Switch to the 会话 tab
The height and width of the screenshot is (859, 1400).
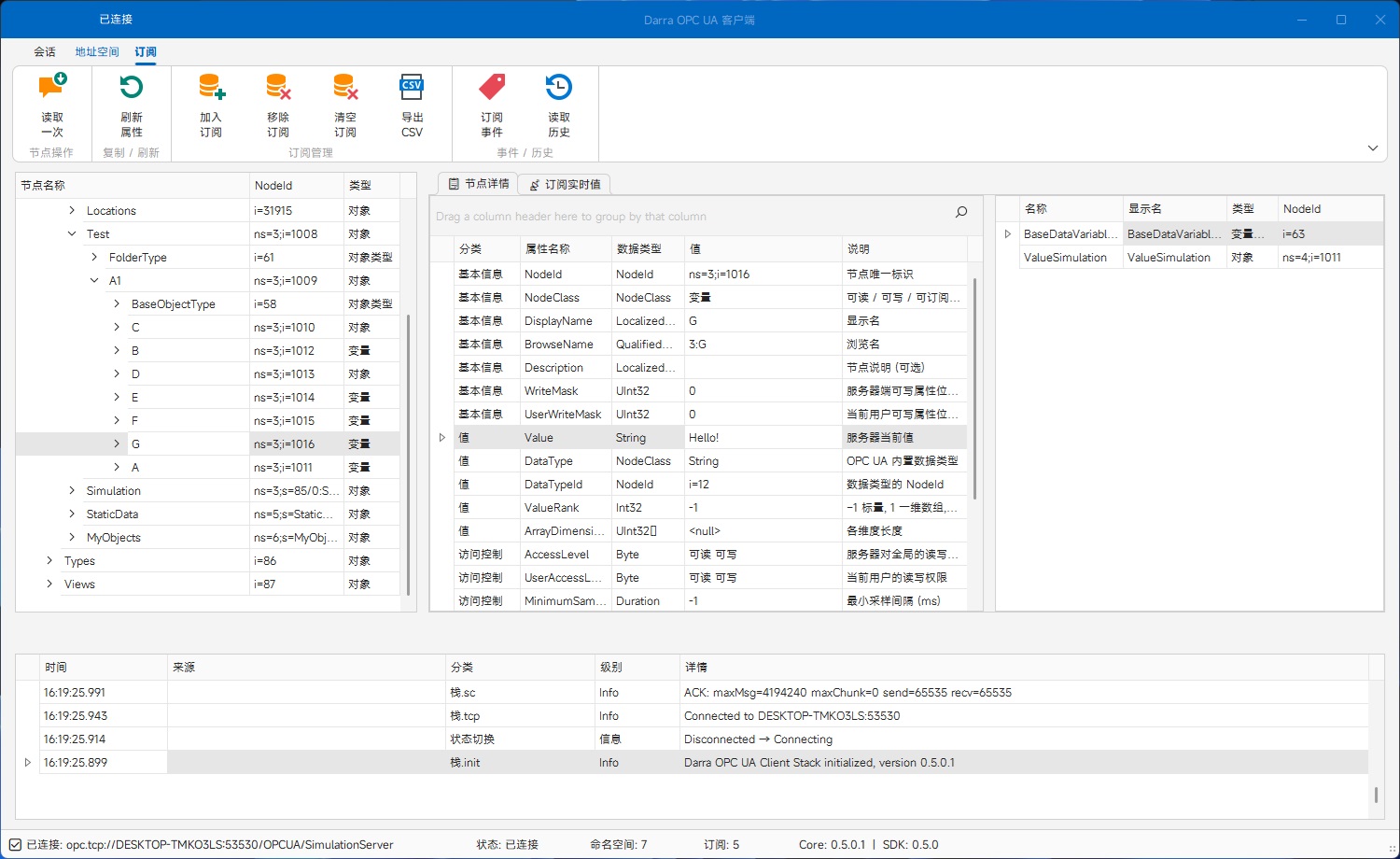45,52
